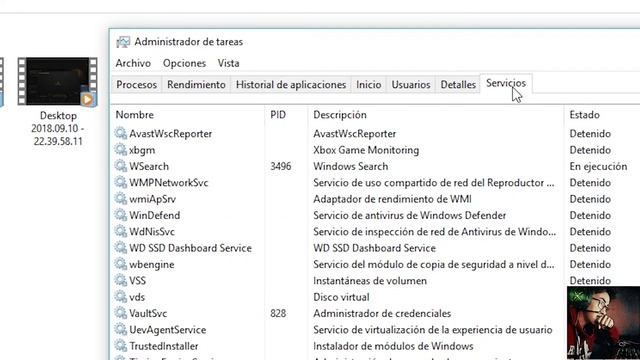Click PID value 3496
The height and width of the screenshot is (360, 640).
point(281,166)
